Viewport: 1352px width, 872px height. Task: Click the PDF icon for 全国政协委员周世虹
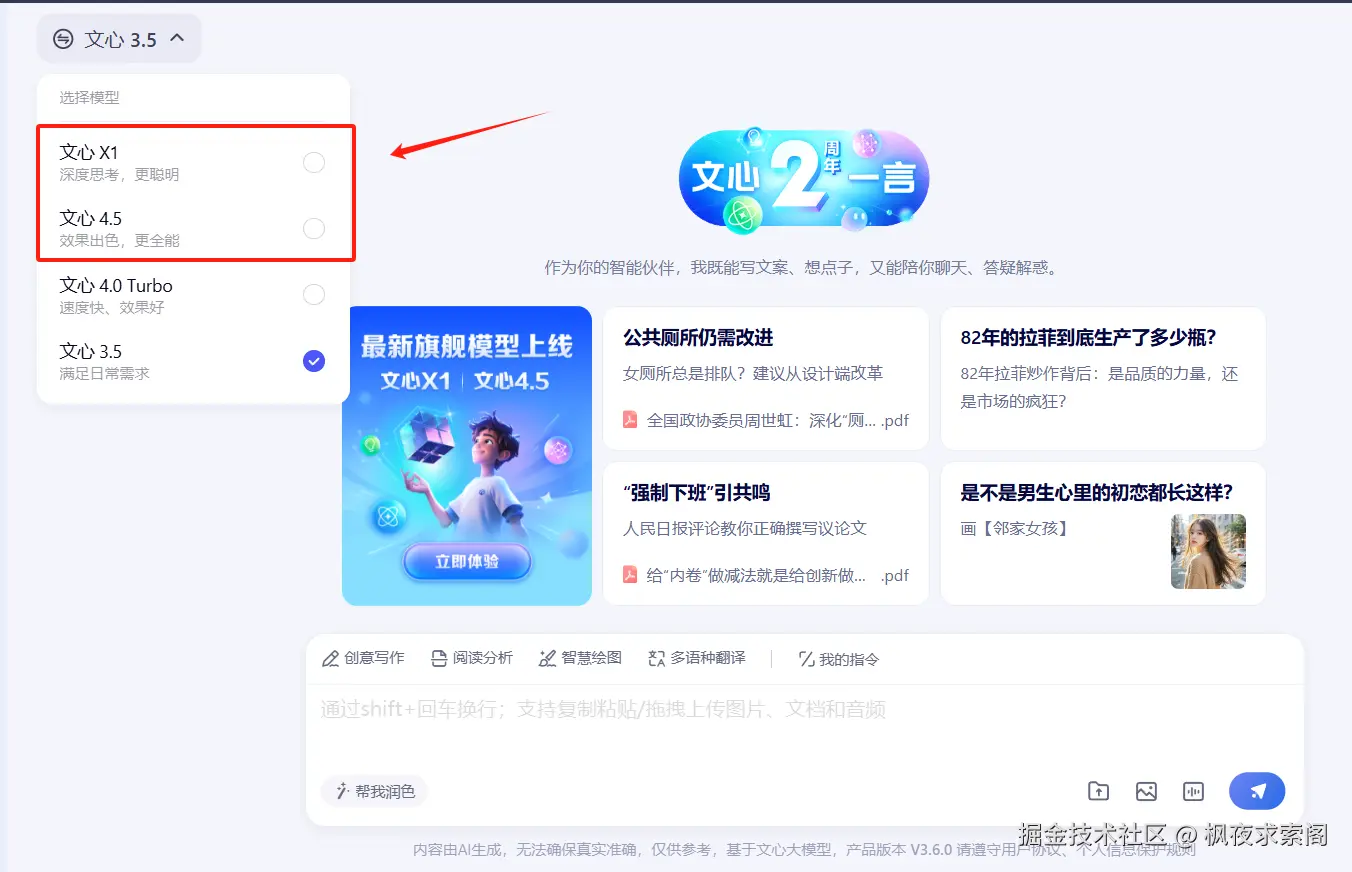(631, 420)
